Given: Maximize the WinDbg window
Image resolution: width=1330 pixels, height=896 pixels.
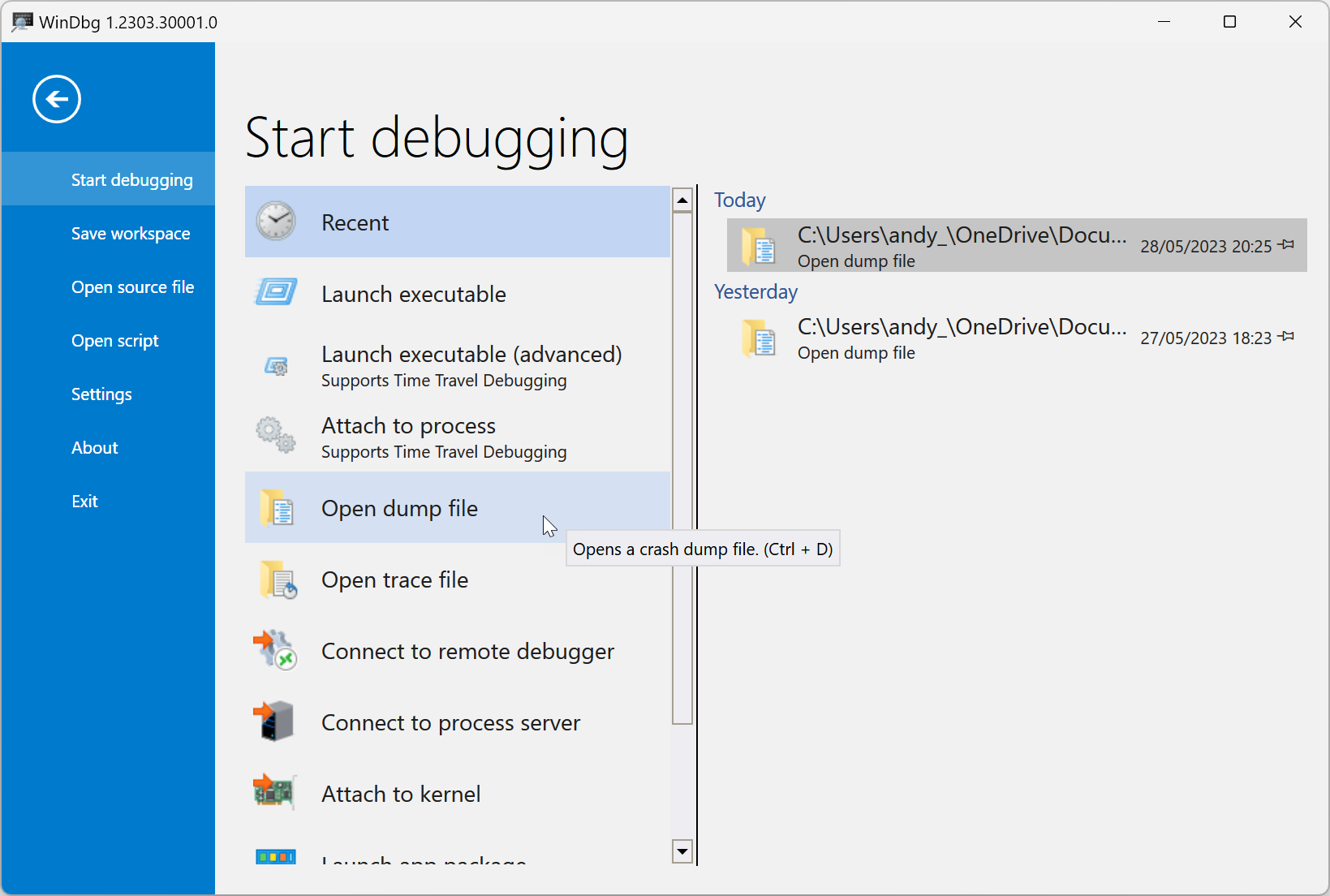Looking at the screenshot, I should tap(1229, 22).
